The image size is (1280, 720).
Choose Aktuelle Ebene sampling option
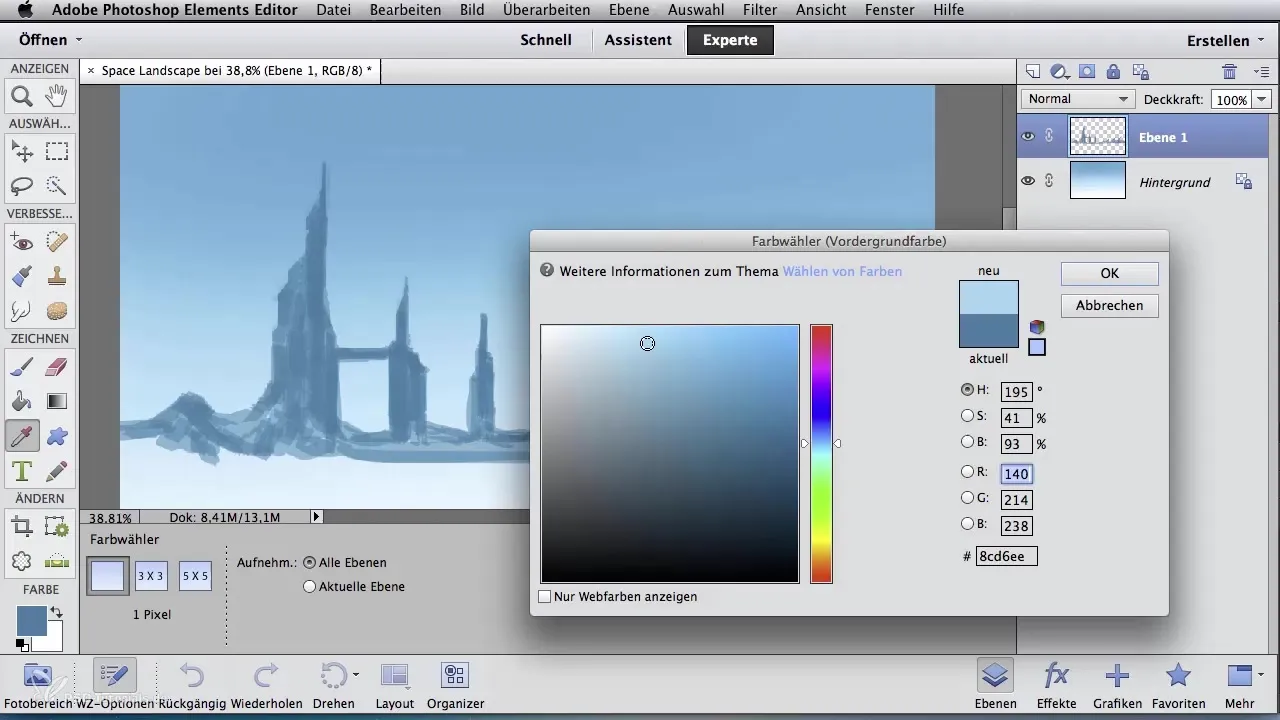point(309,587)
